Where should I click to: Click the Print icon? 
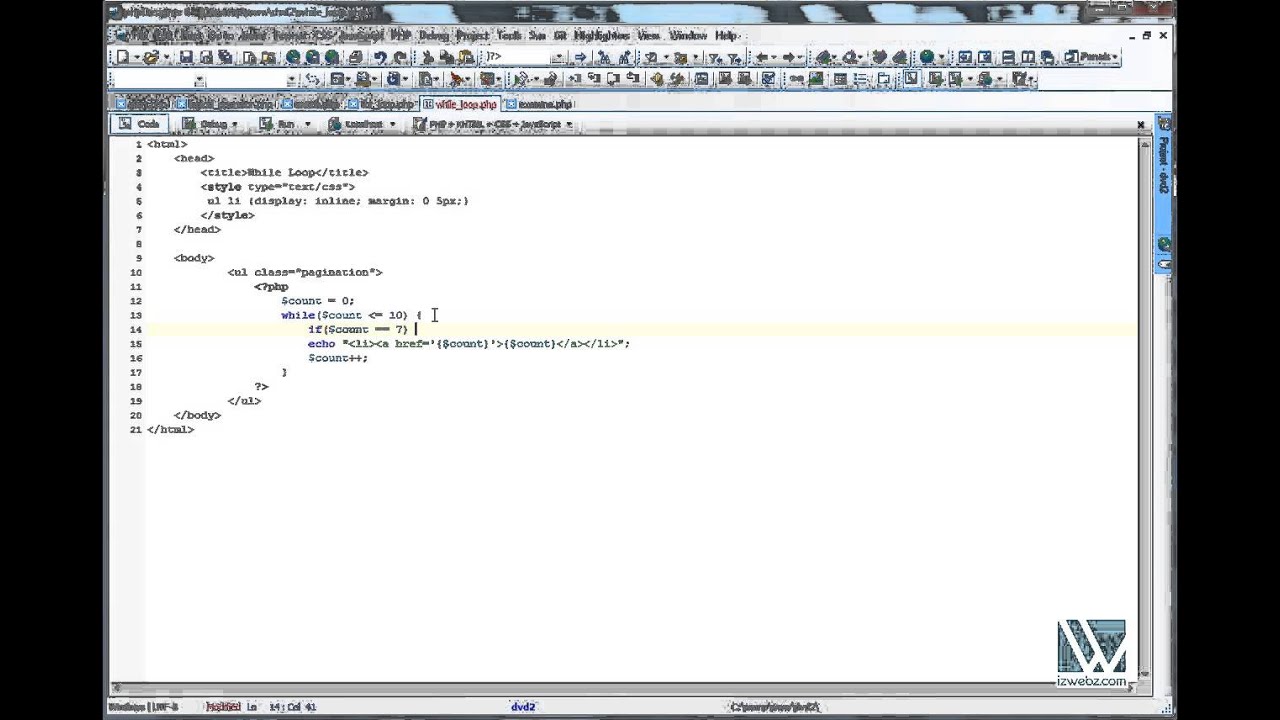[355, 57]
